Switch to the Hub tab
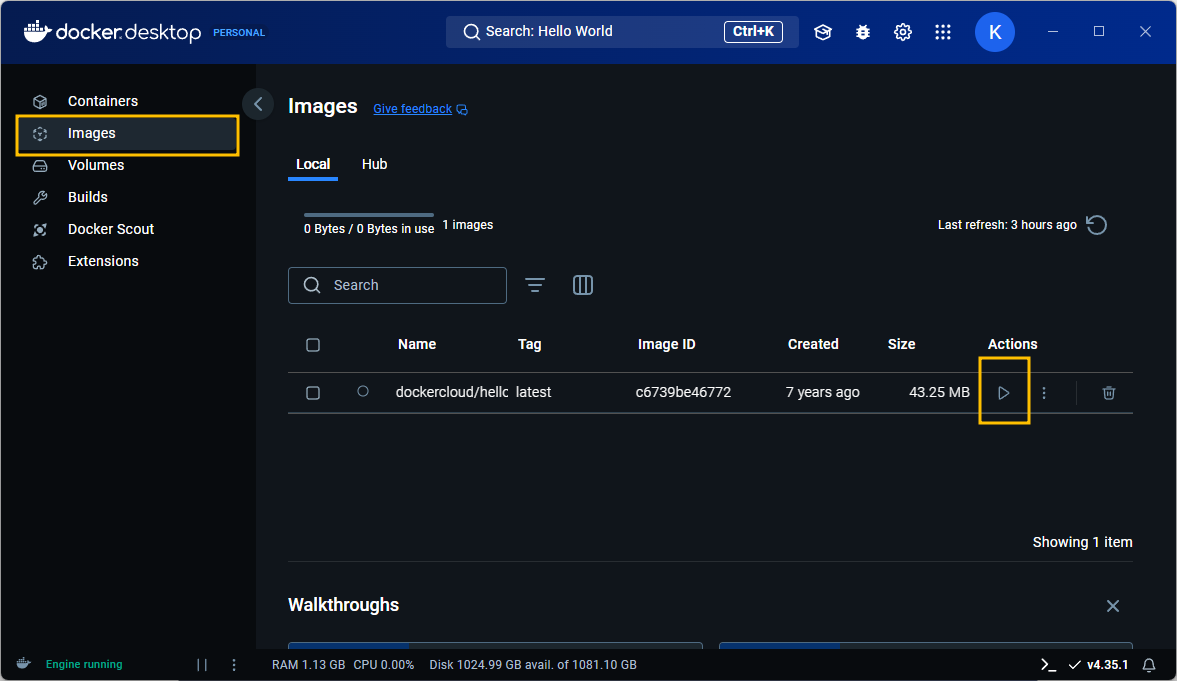Viewport: 1177px width, 681px height. tap(375, 164)
